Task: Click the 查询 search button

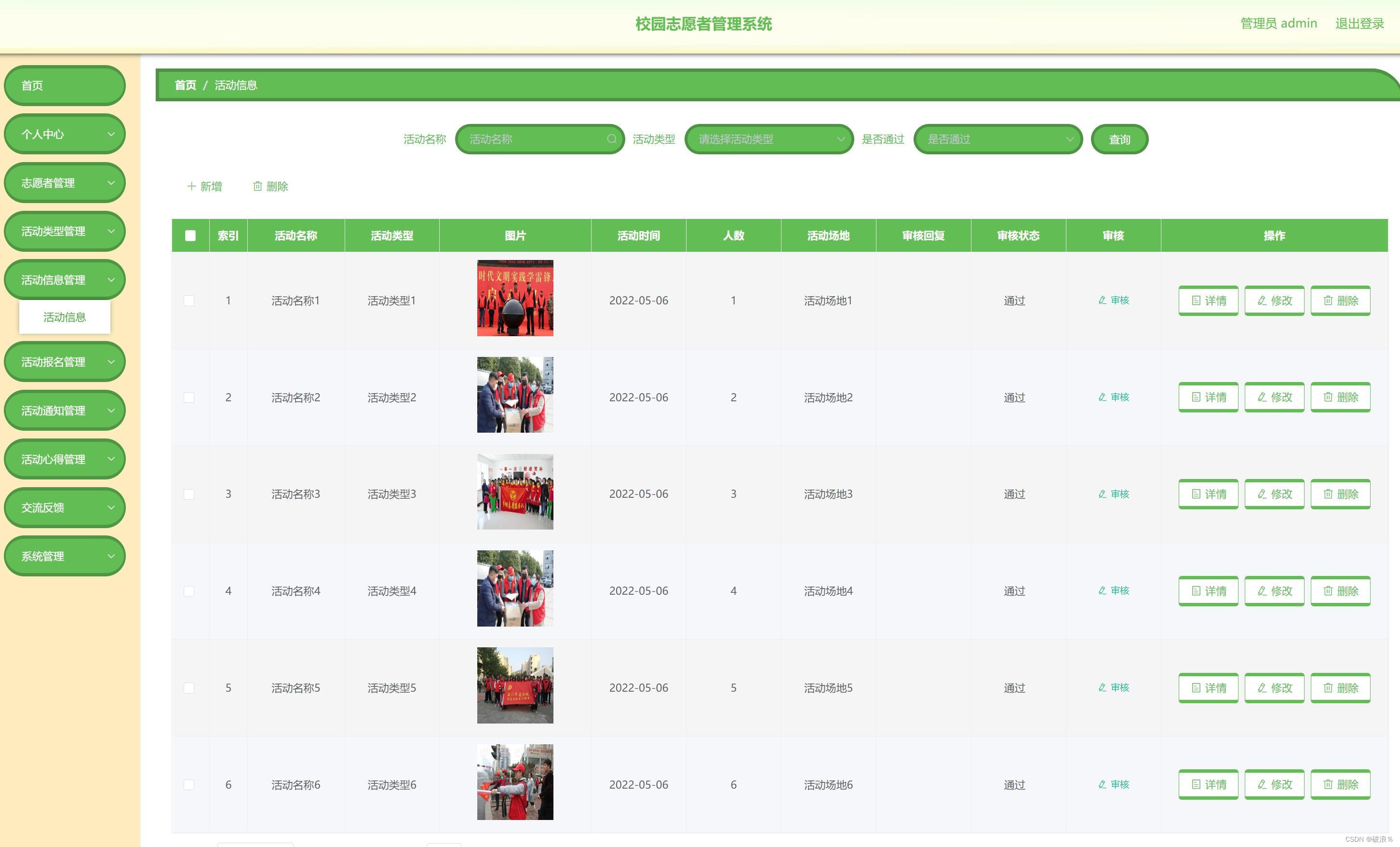Action: coord(1119,139)
